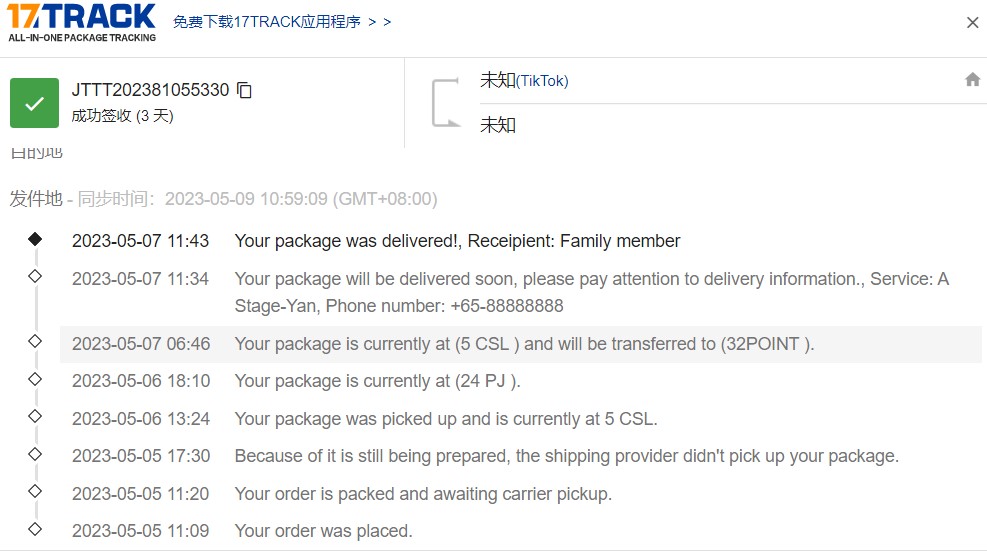Select the marker for 2023-05-07 11:34 event
987x553 pixels.
35,277
